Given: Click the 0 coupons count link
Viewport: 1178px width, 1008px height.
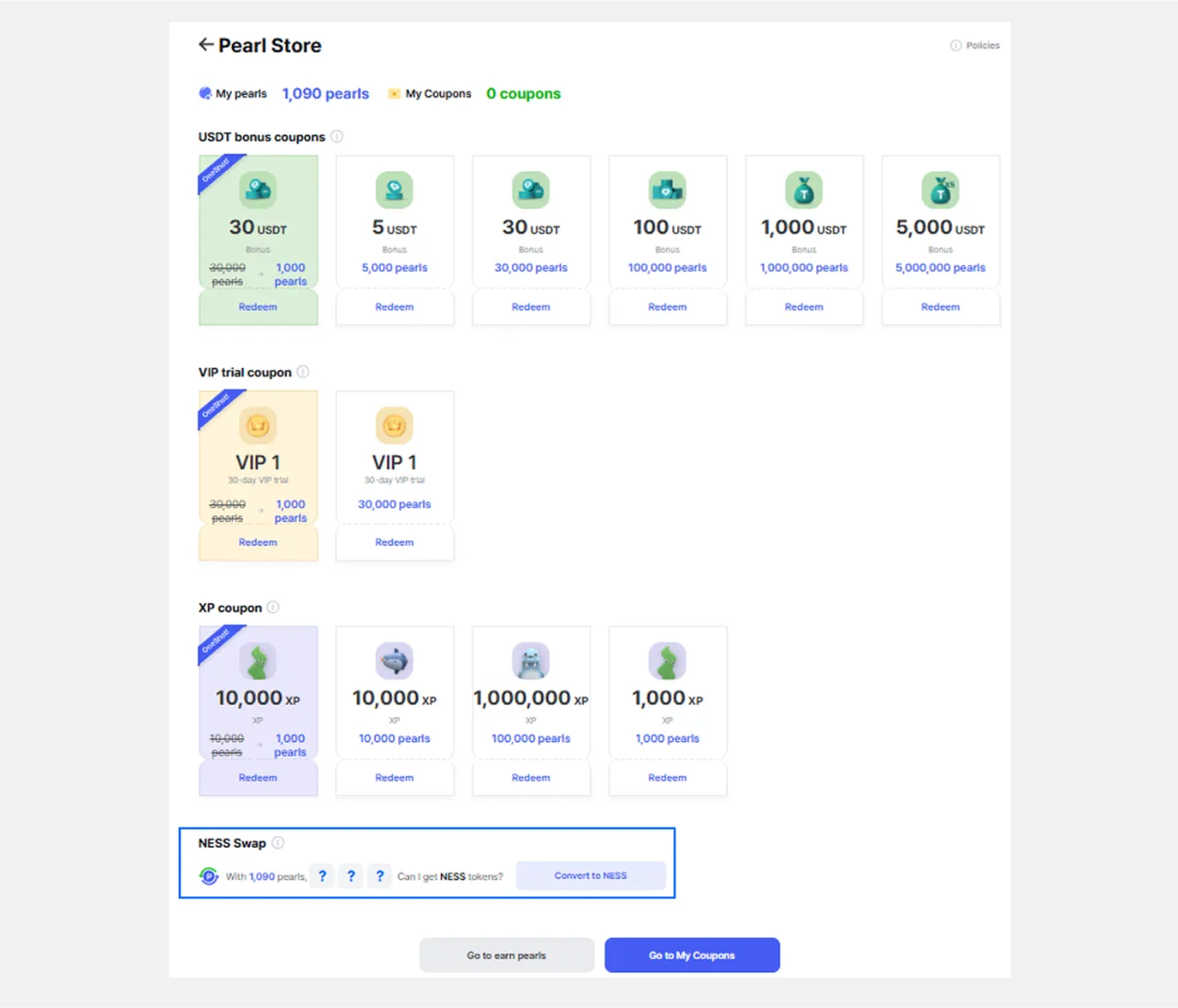Looking at the screenshot, I should [523, 94].
